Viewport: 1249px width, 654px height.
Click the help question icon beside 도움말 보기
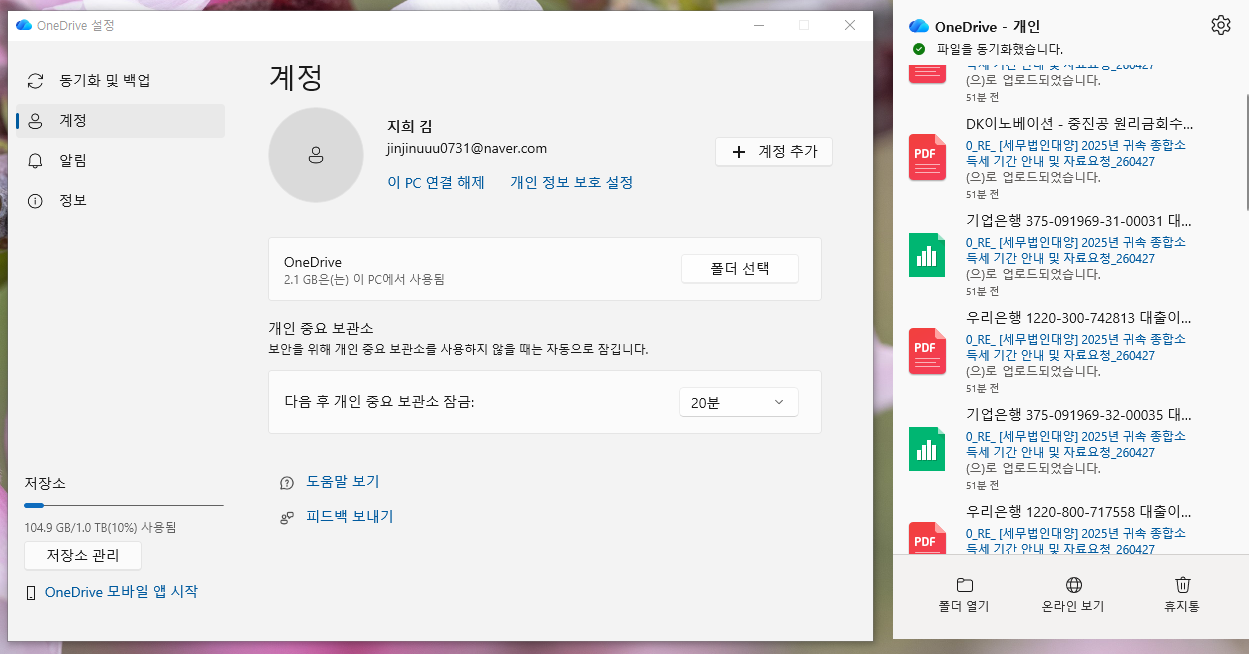point(287,483)
